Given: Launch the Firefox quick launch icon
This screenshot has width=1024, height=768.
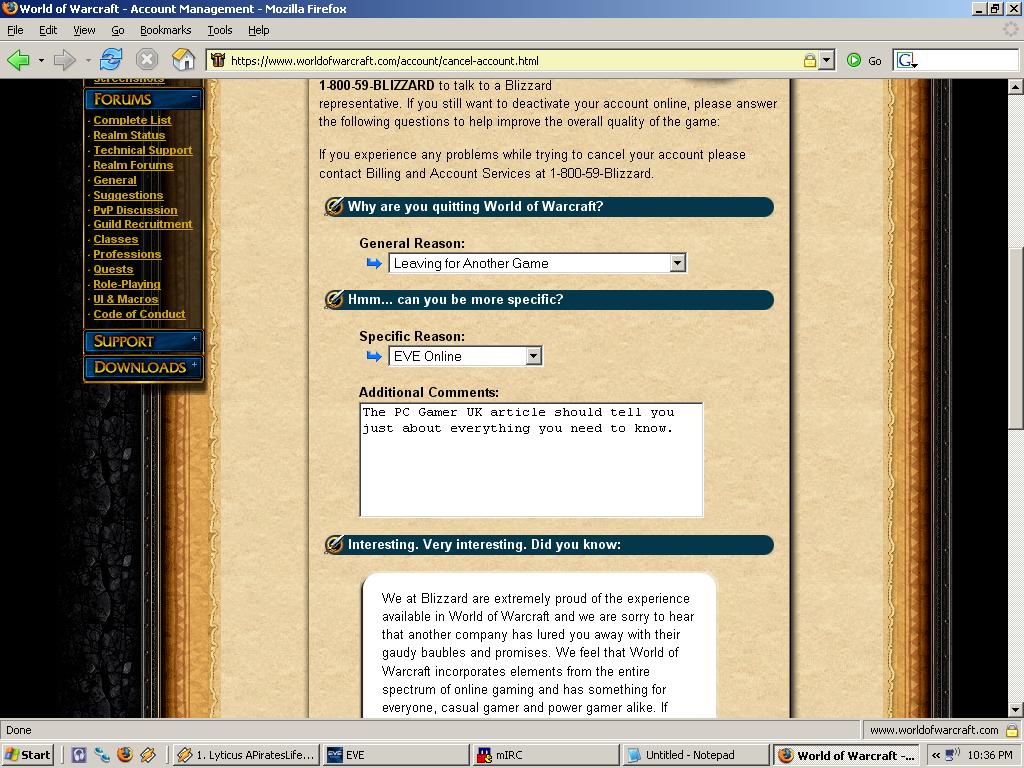Looking at the screenshot, I should coord(125,755).
